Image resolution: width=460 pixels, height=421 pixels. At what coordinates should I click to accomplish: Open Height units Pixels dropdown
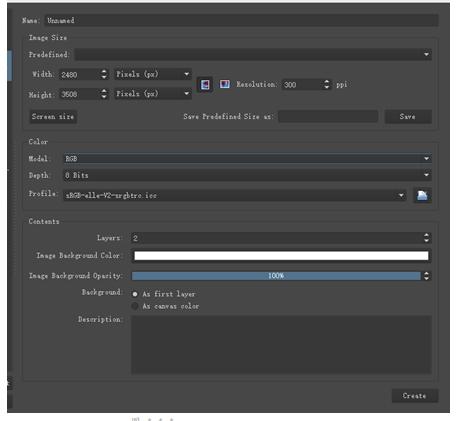(x=153, y=94)
